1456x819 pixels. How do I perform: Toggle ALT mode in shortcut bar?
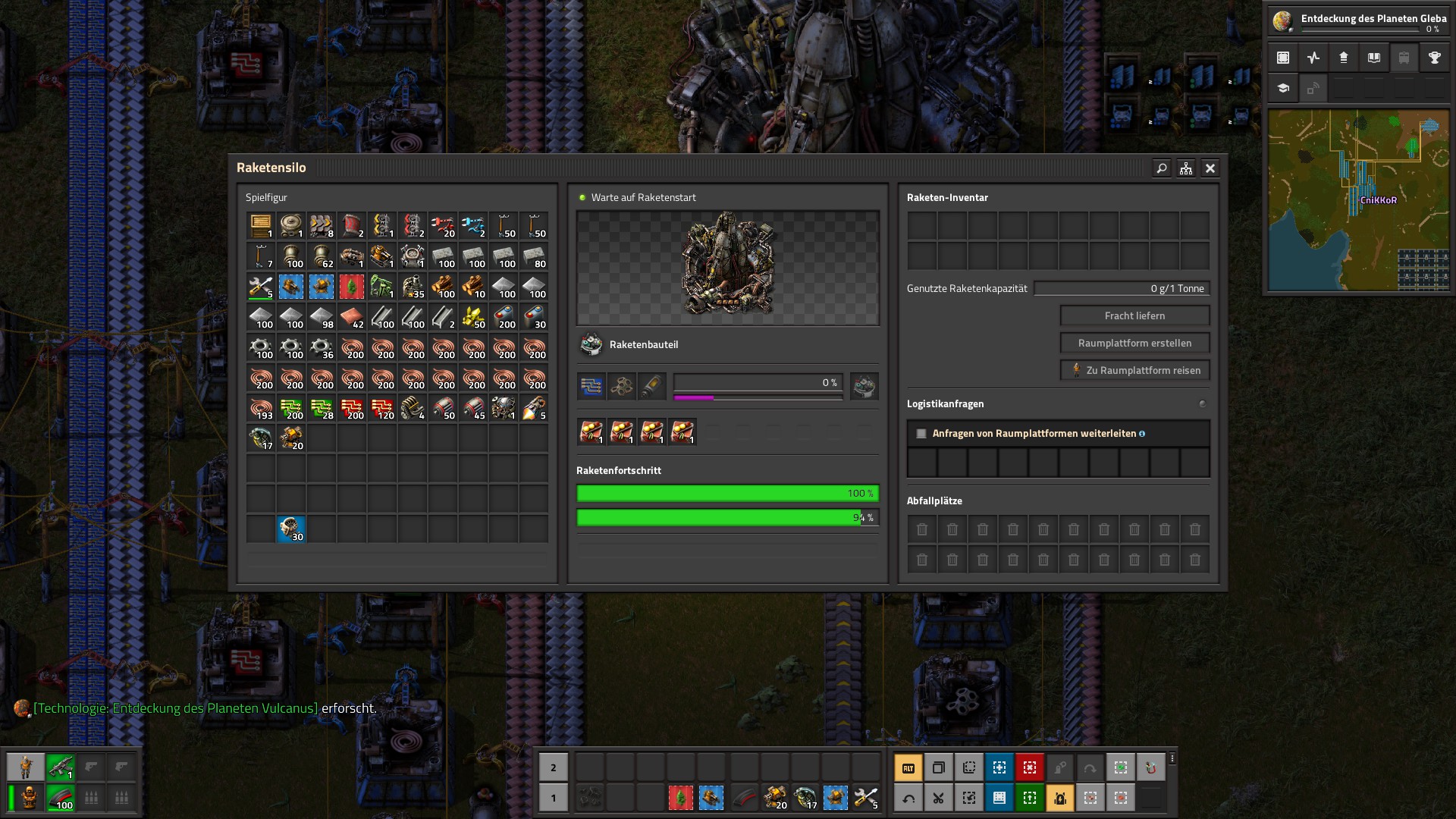(x=908, y=767)
